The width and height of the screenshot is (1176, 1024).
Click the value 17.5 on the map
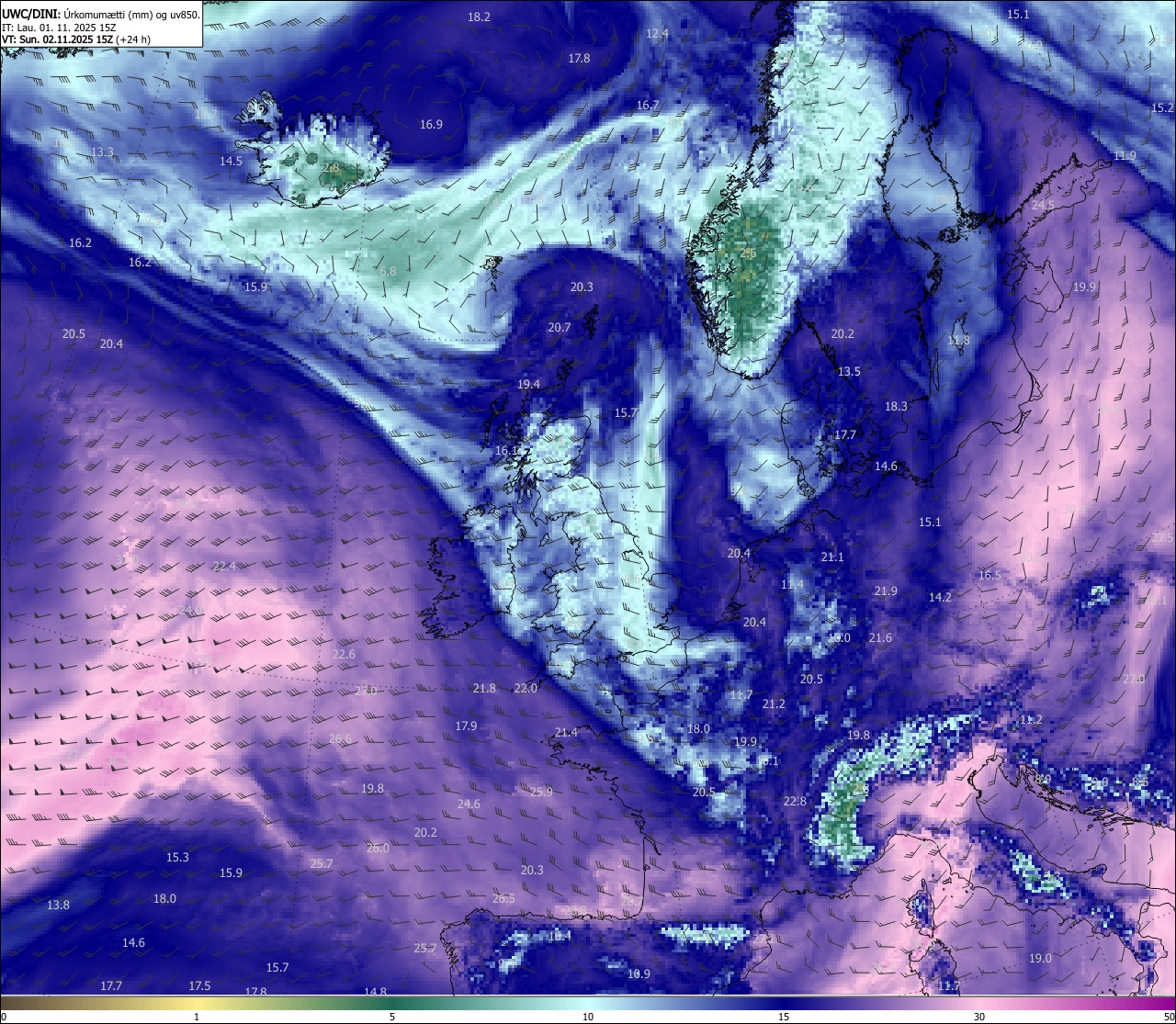click(199, 985)
